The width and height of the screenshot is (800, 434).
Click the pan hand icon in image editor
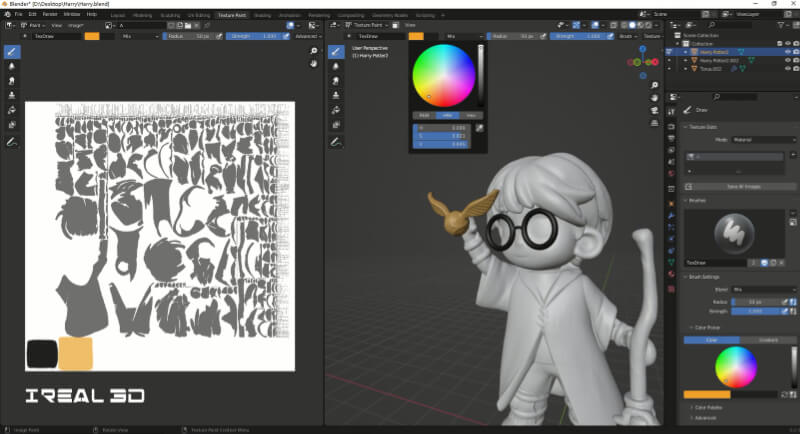point(314,63)
